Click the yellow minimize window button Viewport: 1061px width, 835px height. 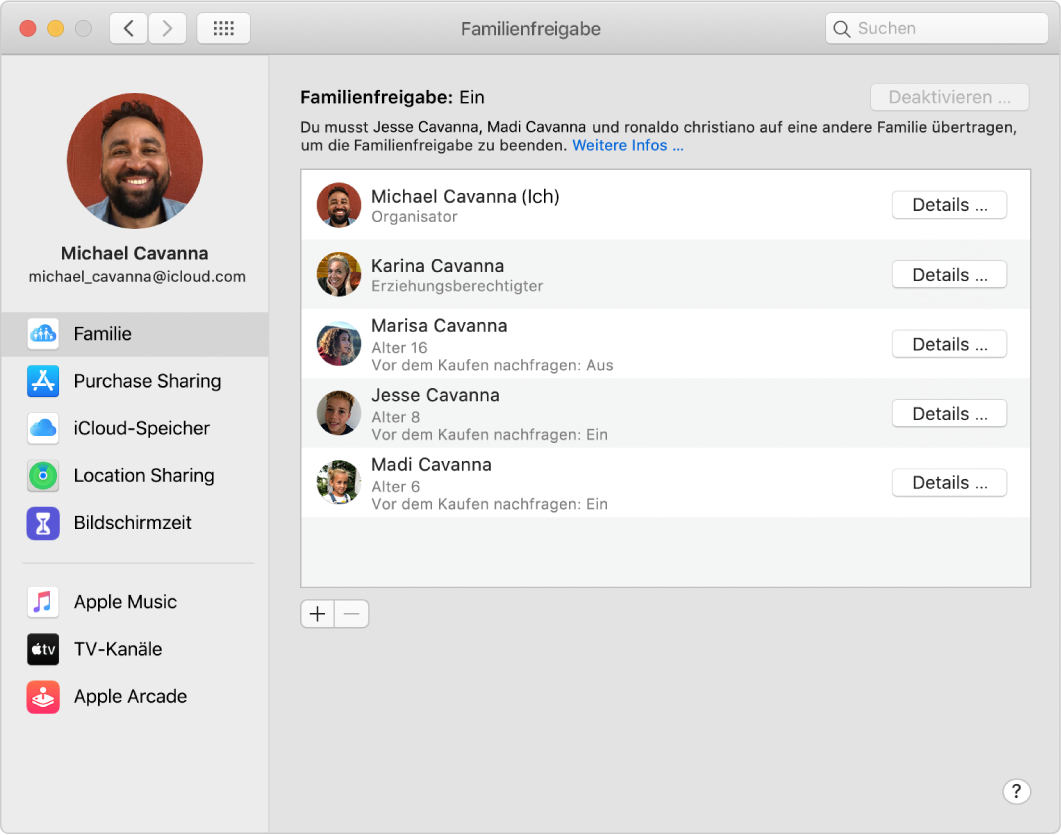point(55,28)
